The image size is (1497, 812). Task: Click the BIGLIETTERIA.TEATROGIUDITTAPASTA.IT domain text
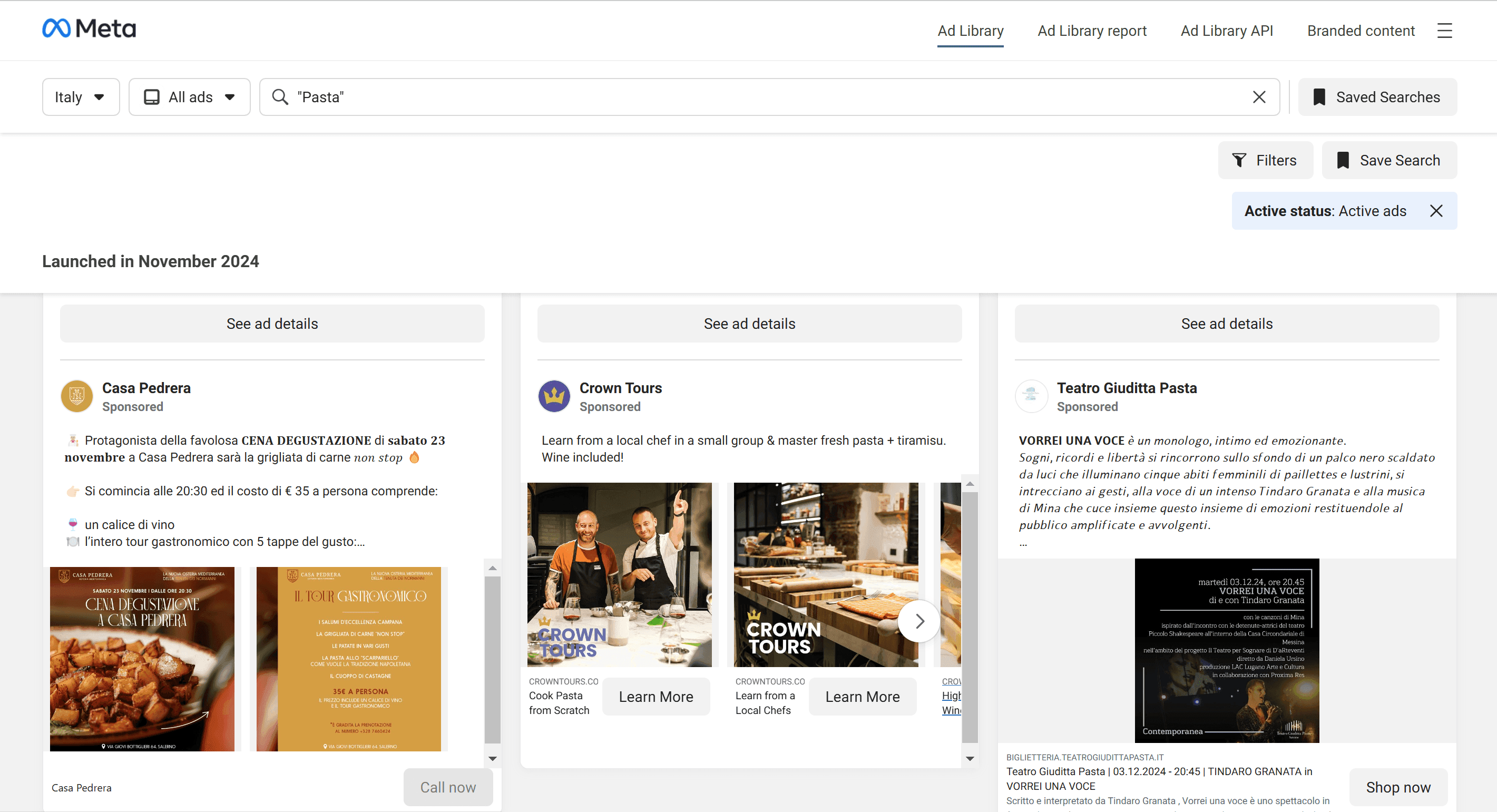point(1085,757)
